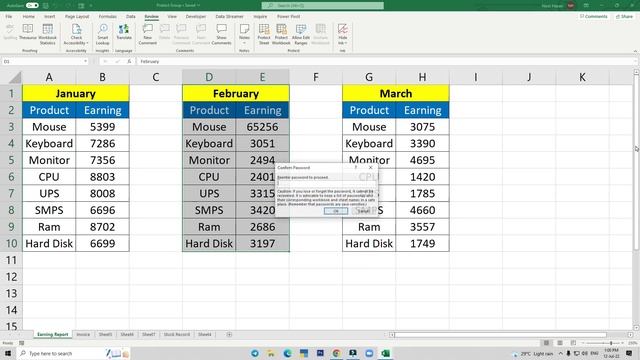Click the Next Comment icon

pos(201,29)
